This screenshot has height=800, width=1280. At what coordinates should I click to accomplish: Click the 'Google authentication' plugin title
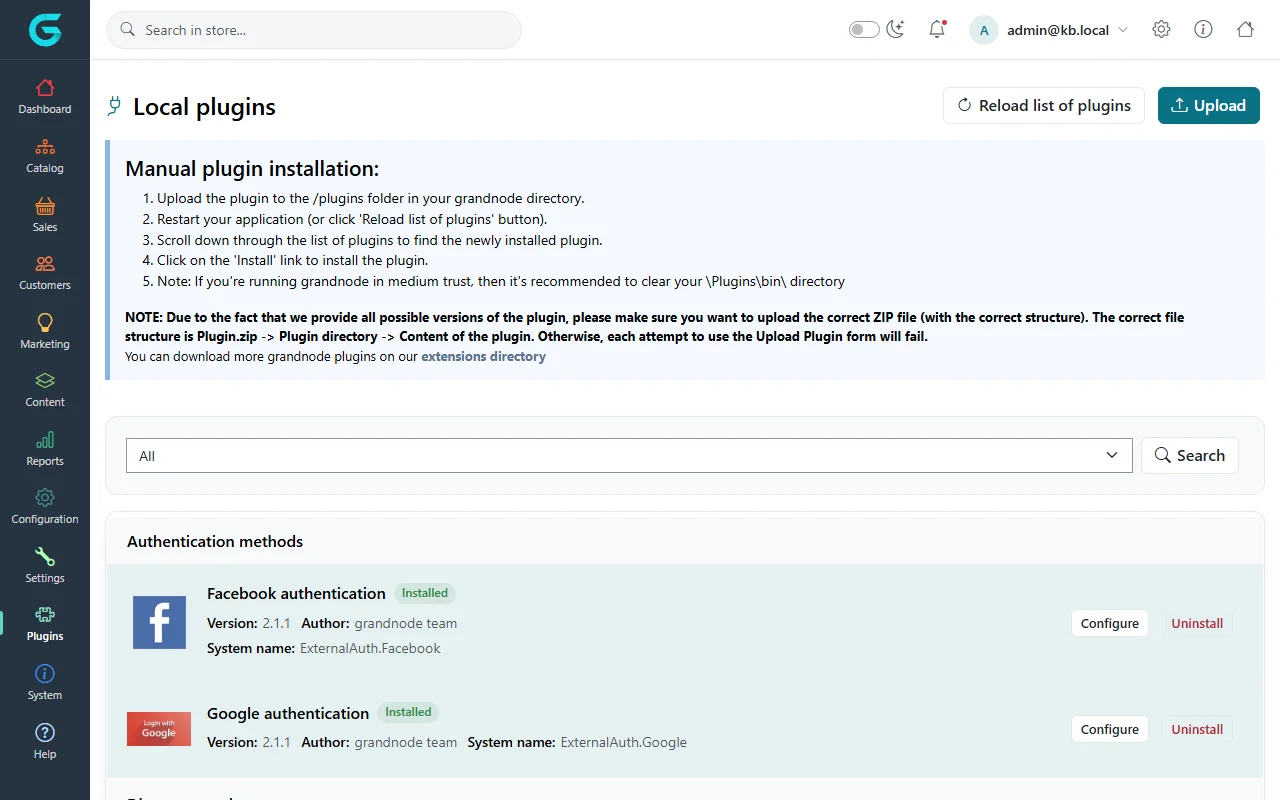point(288,714)
